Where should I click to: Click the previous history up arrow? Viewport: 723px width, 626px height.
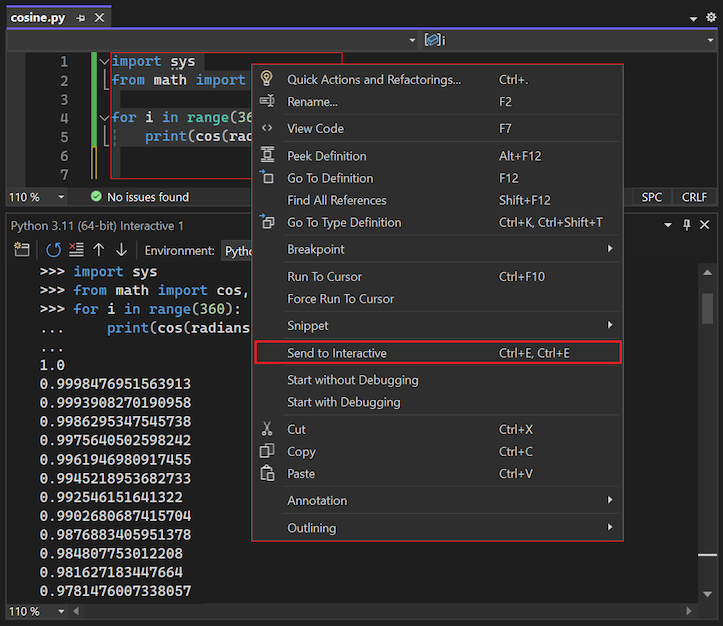(x=99, y=250)
